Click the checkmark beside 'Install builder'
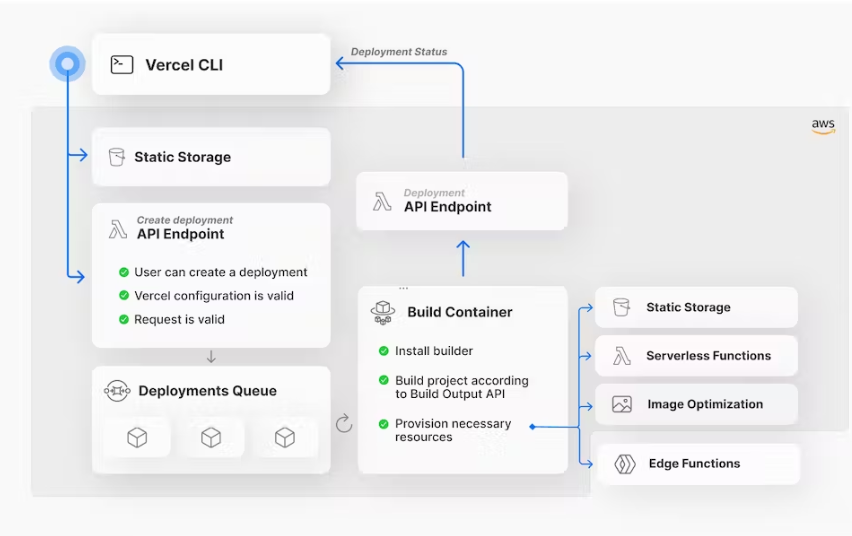Image resolution: width=852 pixels, height=536 pixels. coord(384,351)
